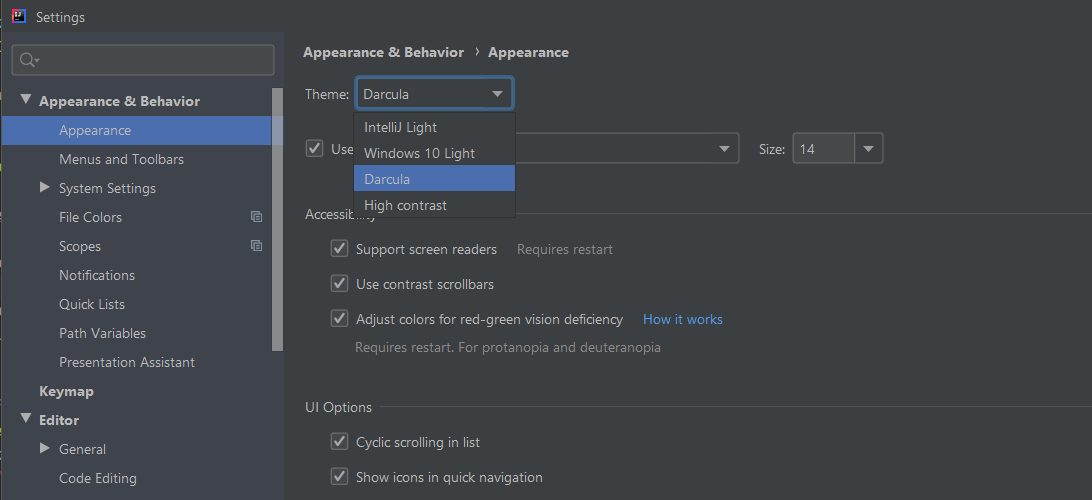Image resolution: width=1092 pixels, height=500 pixels.
Task: Collapse the Appearance & Behavior tree section
Action: [x=26, y=100]
